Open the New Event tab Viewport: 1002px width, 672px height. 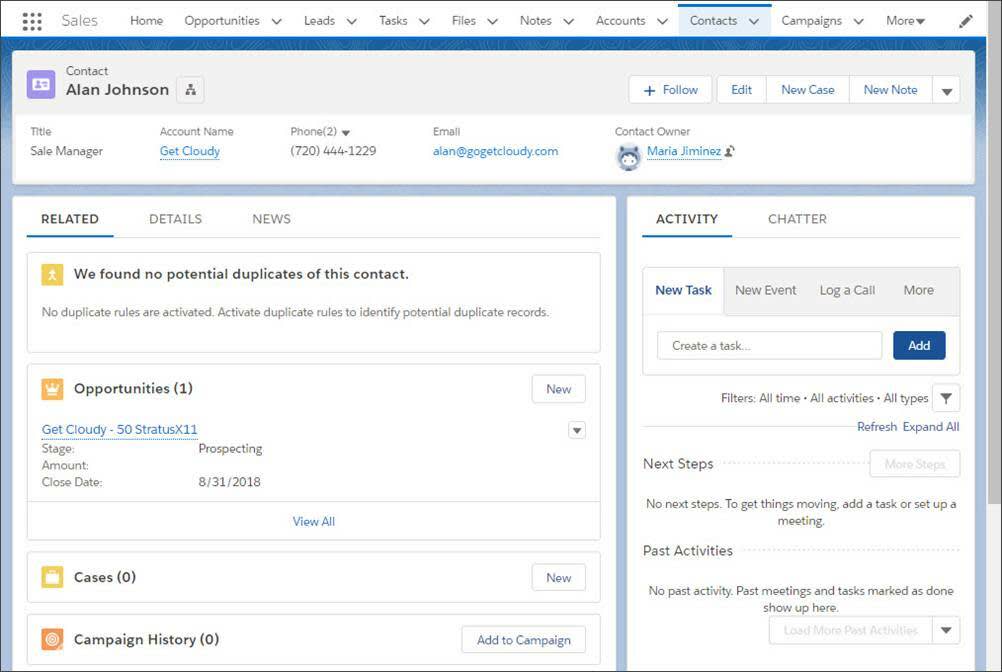coord(765,290)
